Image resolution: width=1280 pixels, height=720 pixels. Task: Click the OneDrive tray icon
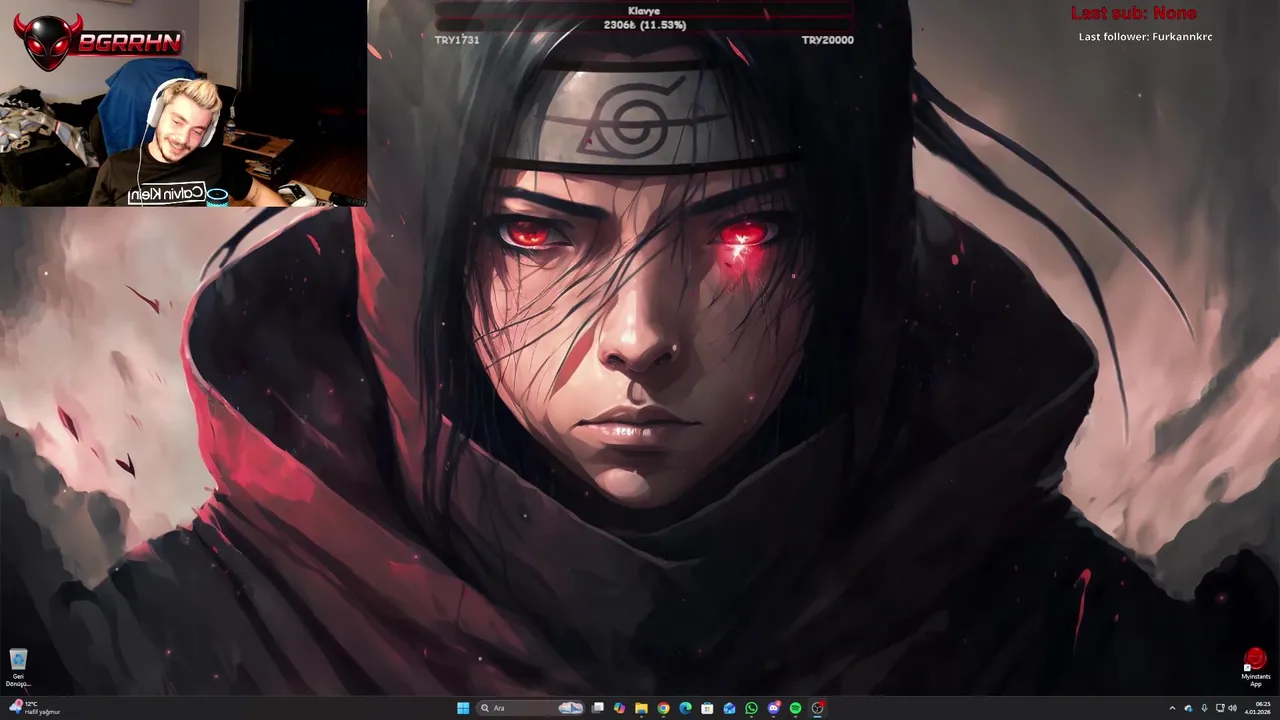coord(1188,708)
